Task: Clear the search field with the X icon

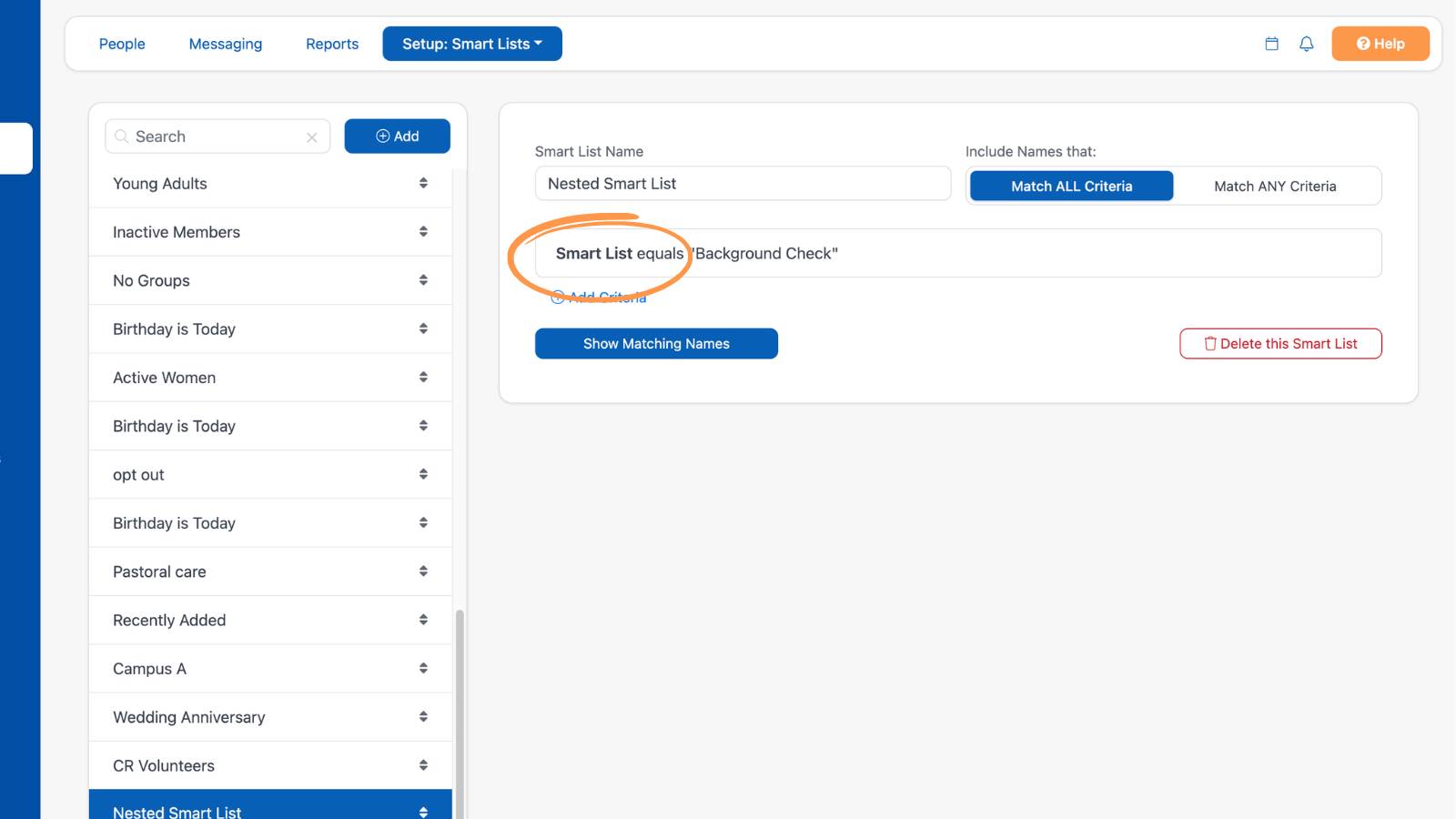Action: pyautogui.click(x=312, y=137)
